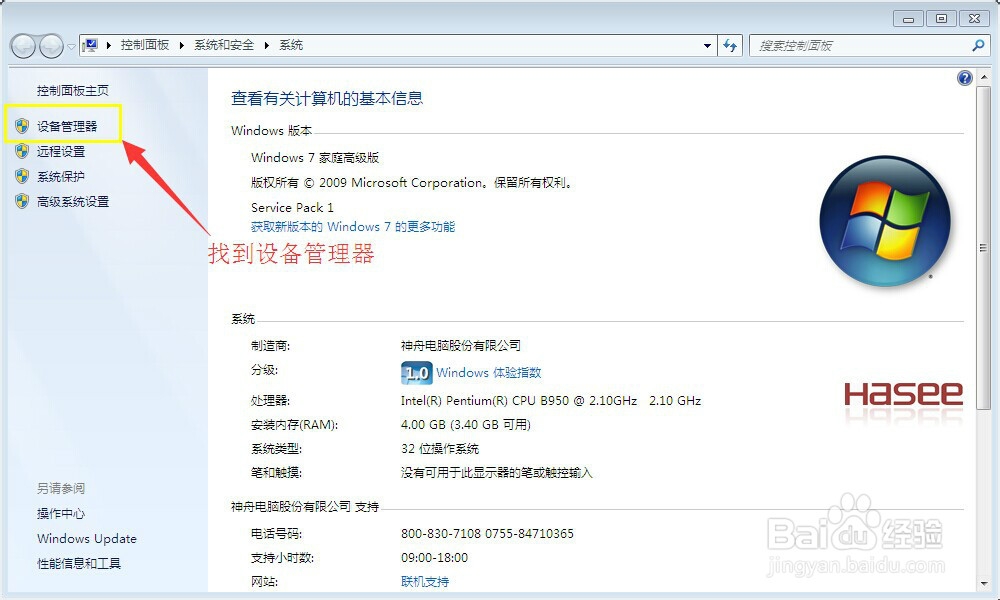Maximize the System window
Image resolution: width=1000 pixels, height=600 pixels.
pos(941,18)
